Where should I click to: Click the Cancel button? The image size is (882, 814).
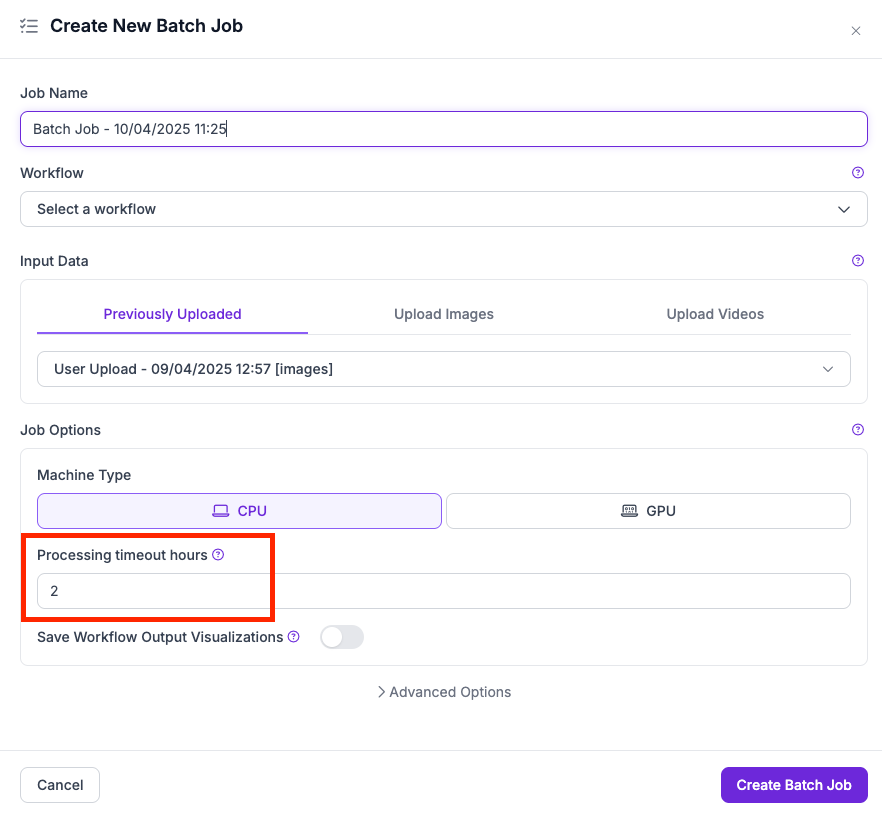coord(60,785)
